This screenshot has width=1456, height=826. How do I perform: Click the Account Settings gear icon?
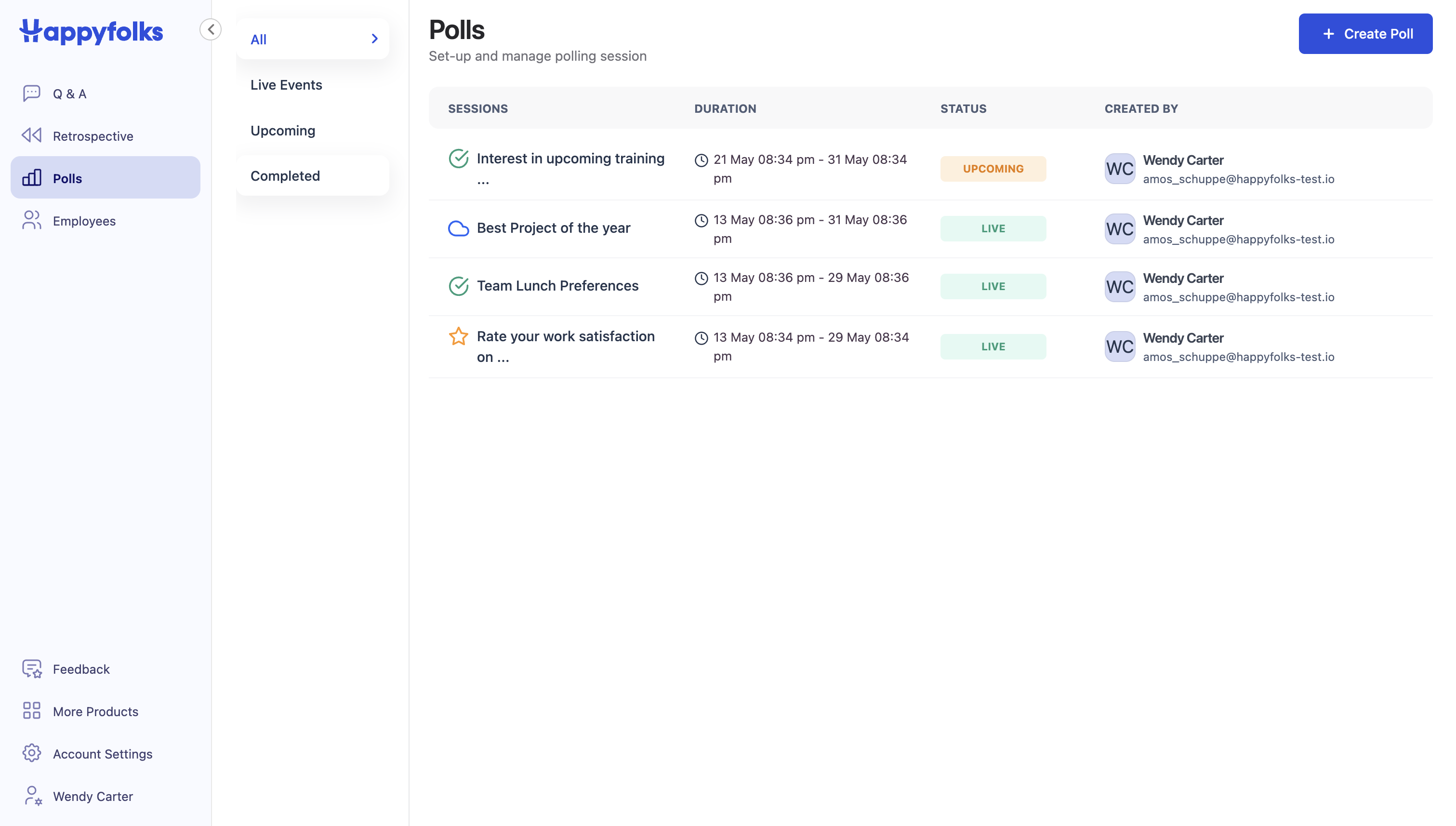(32, 753)
